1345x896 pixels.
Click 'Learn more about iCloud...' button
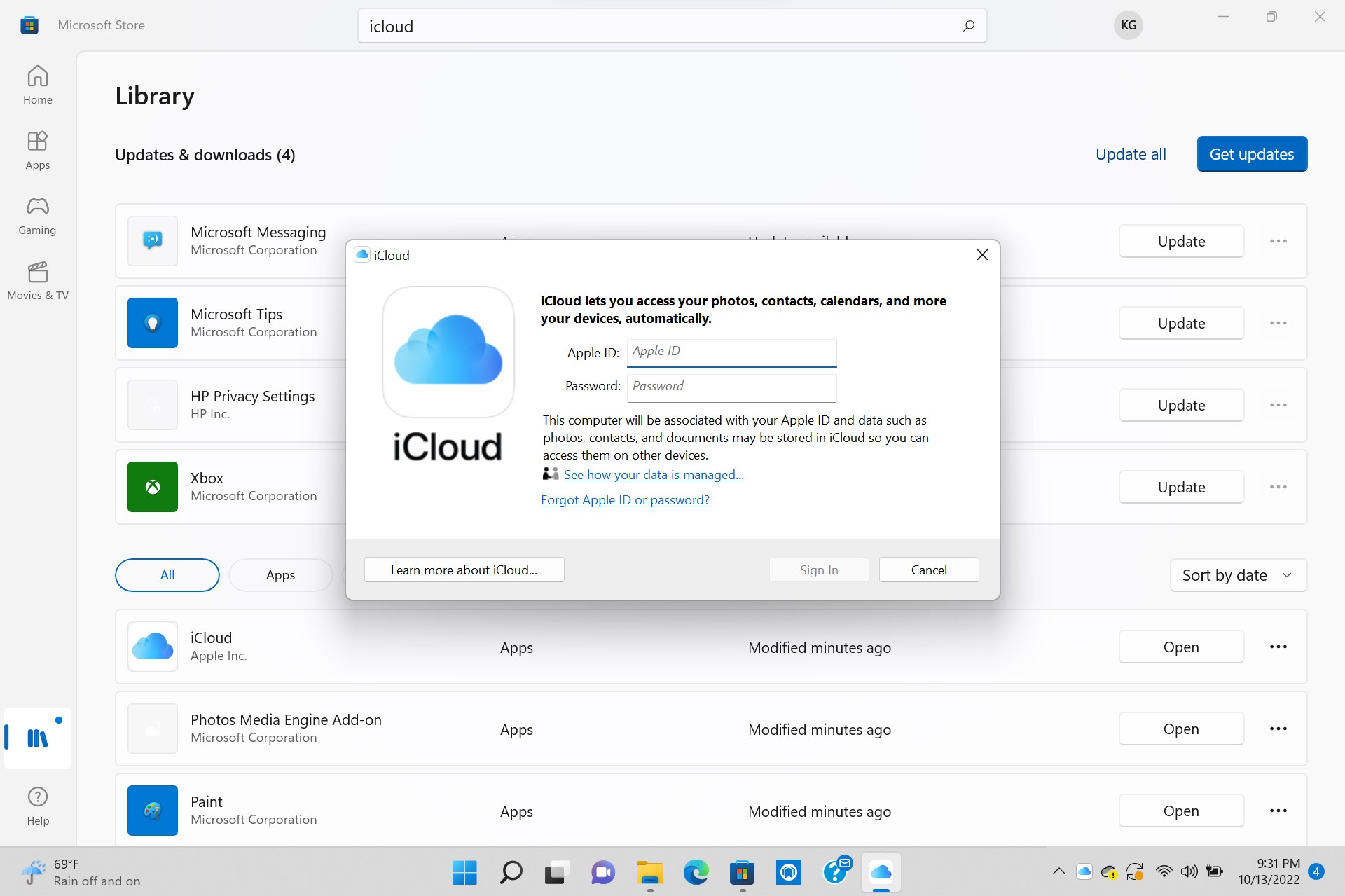[464, 570]
